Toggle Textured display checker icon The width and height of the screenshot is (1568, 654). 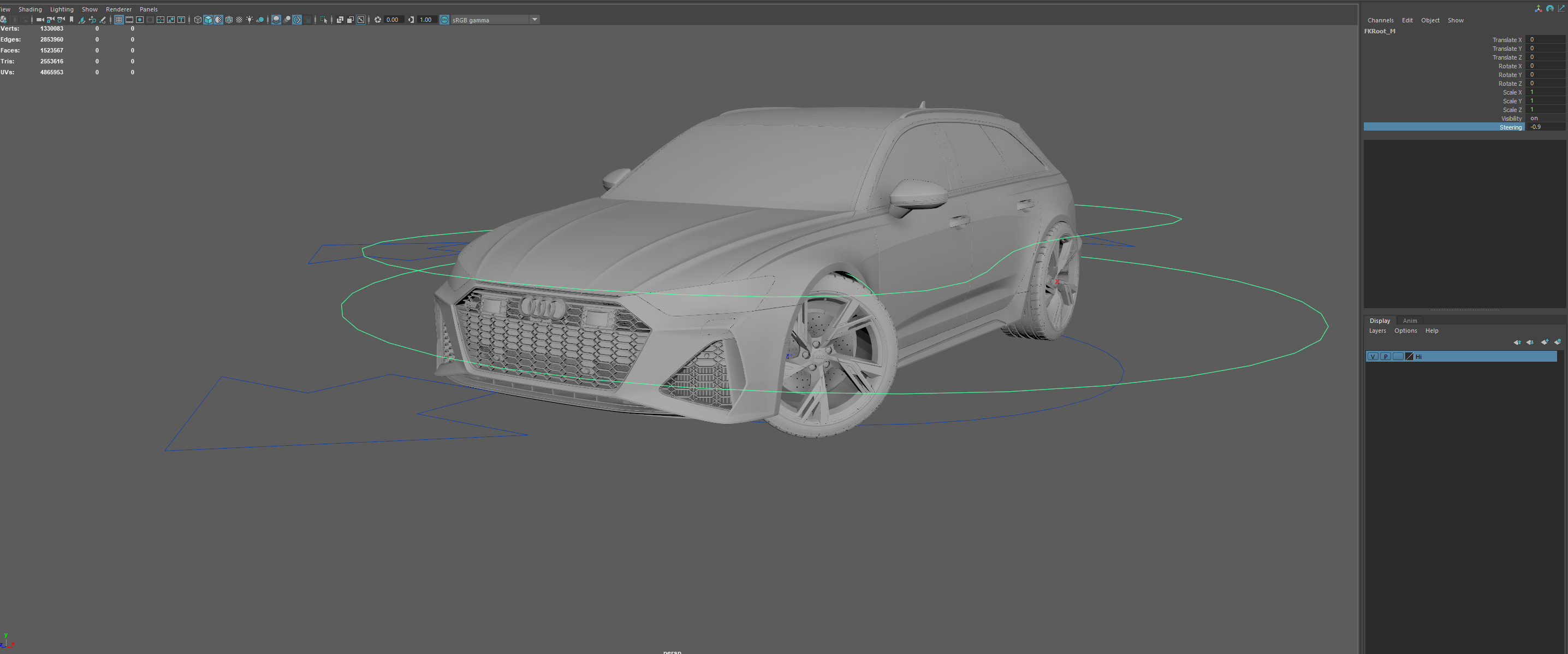coord(239,20)
